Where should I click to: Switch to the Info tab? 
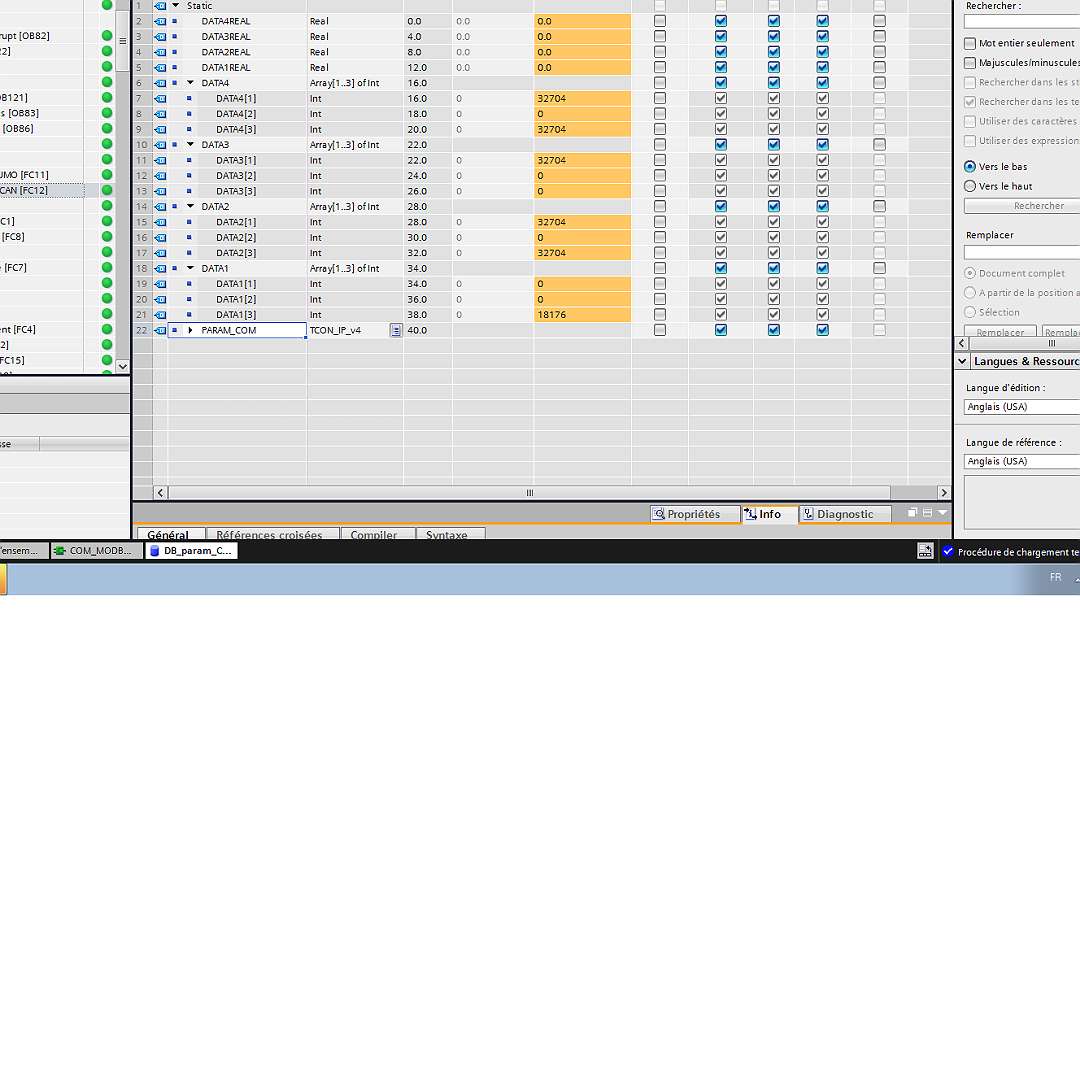[x=769, y=514]
